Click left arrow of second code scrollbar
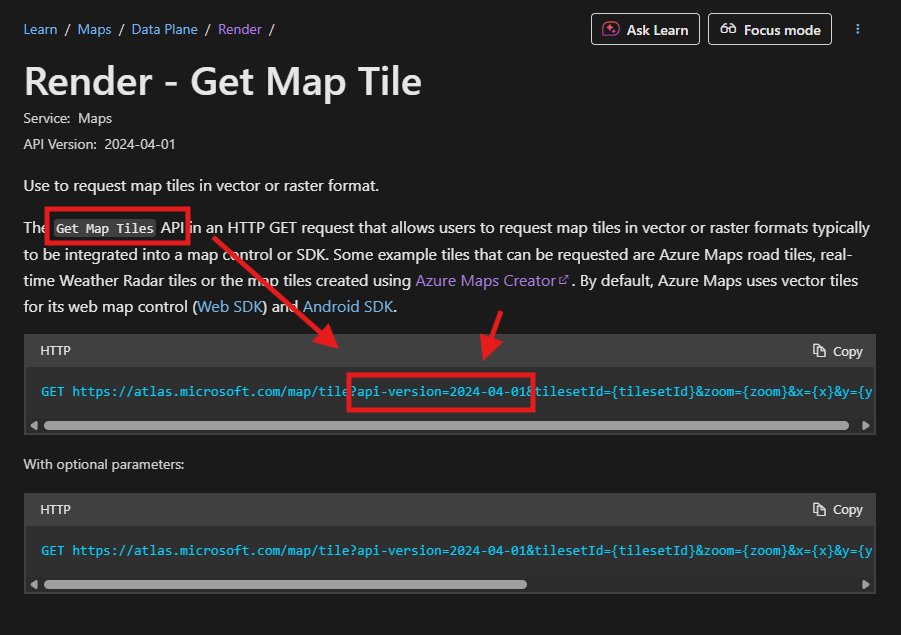Image resolution: width=901 pixels, height=635 pixels. coord(34,584)
